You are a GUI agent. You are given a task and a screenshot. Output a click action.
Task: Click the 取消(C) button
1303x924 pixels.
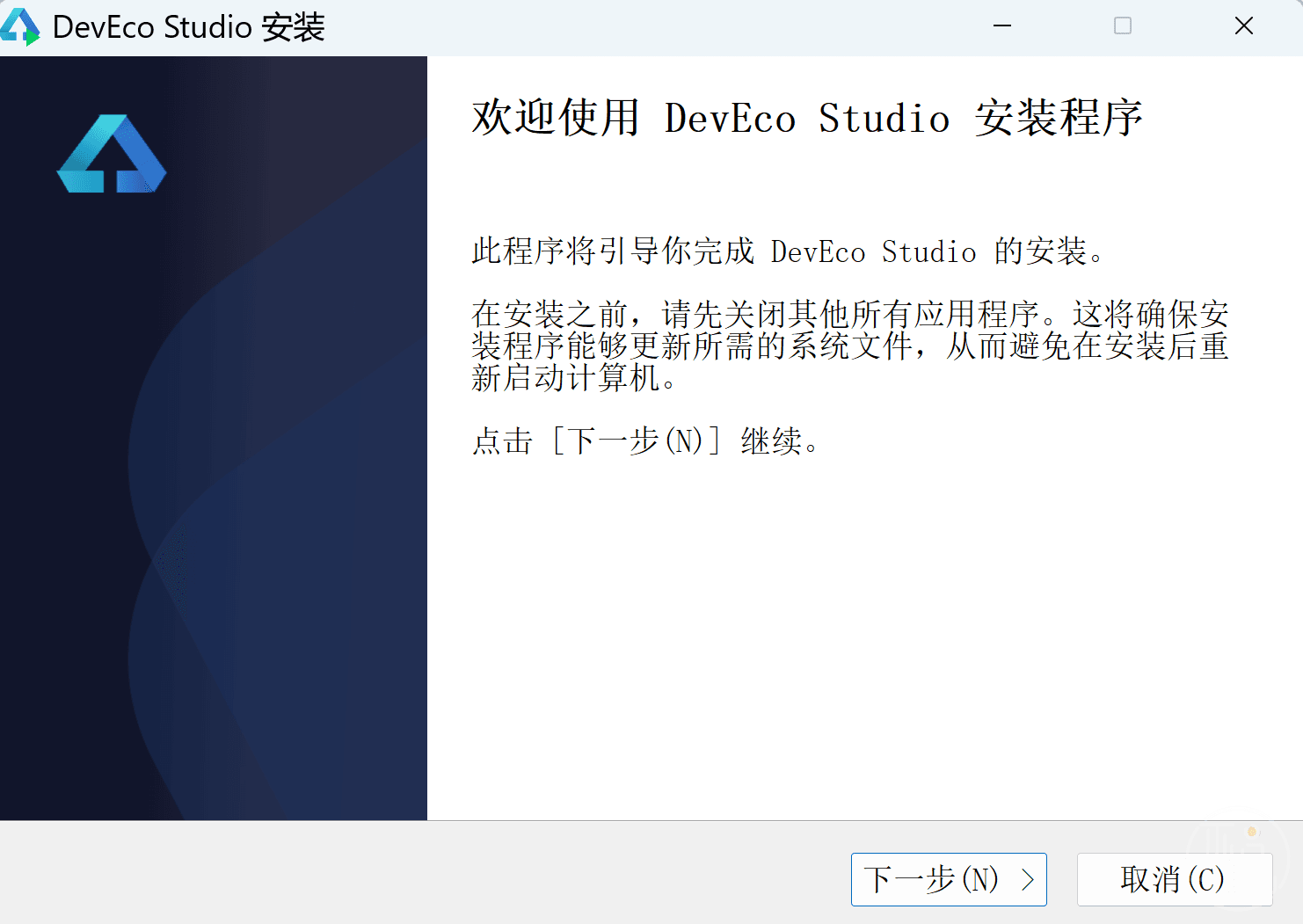tap(1175, 879)
